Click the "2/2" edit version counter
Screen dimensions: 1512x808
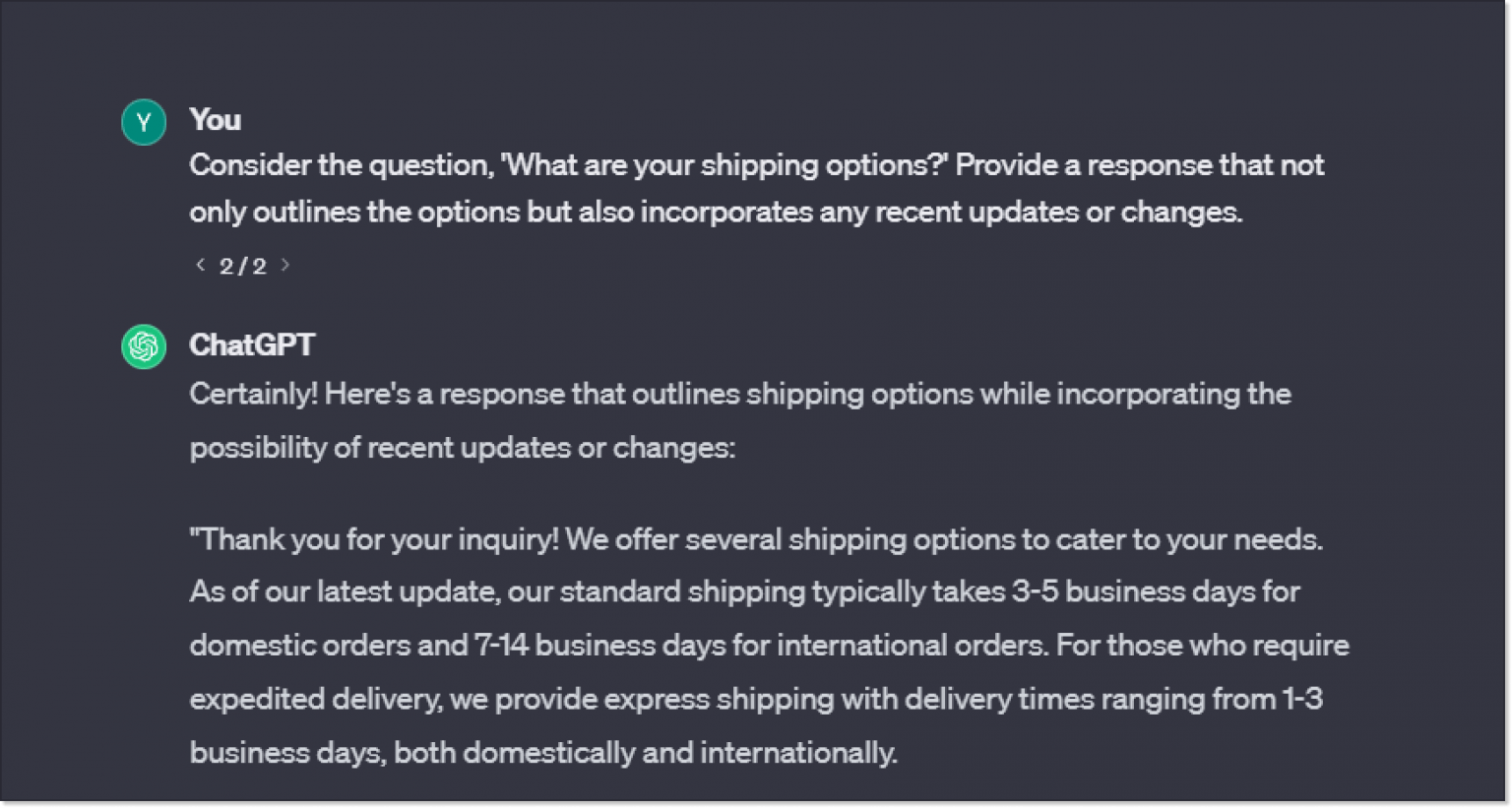point(242,265)
